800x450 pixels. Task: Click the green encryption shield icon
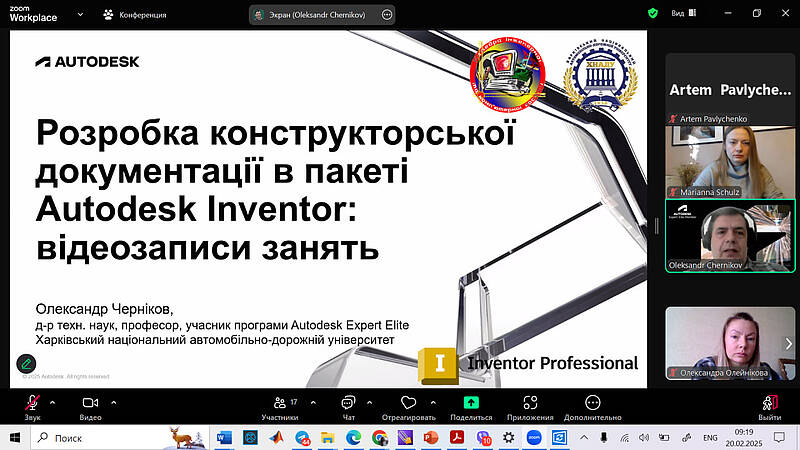(653, 13)
